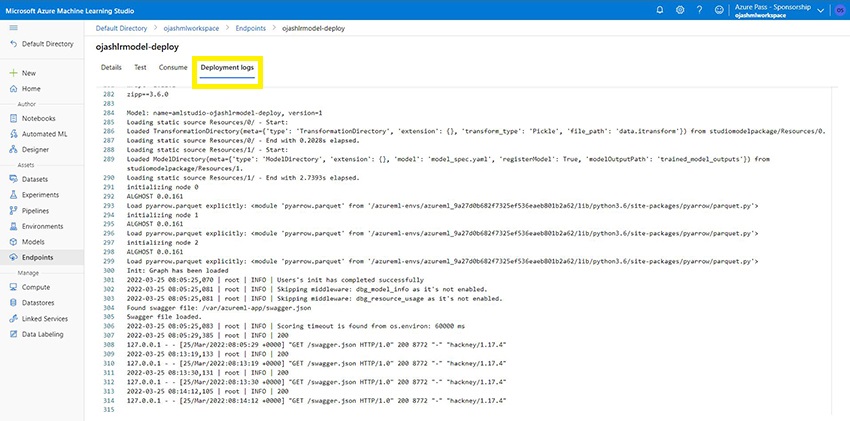Click the Designer icon in sidebar
This screenshot has width=850, height=421.
(x=14, y=150)
